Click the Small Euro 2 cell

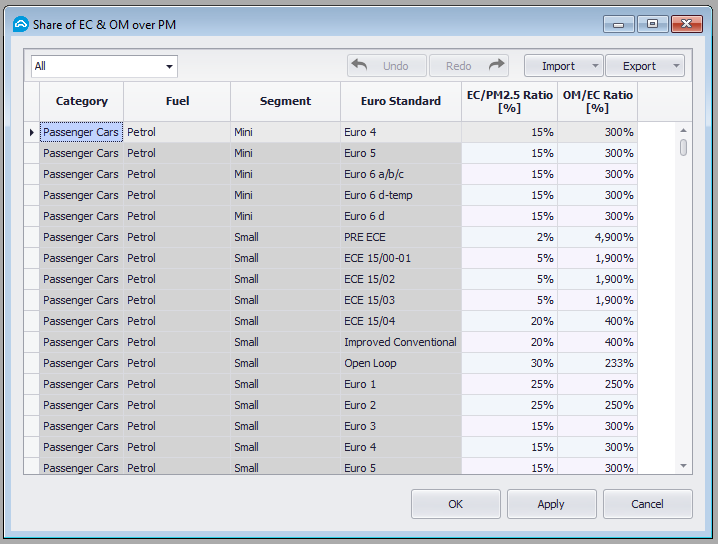401,405
